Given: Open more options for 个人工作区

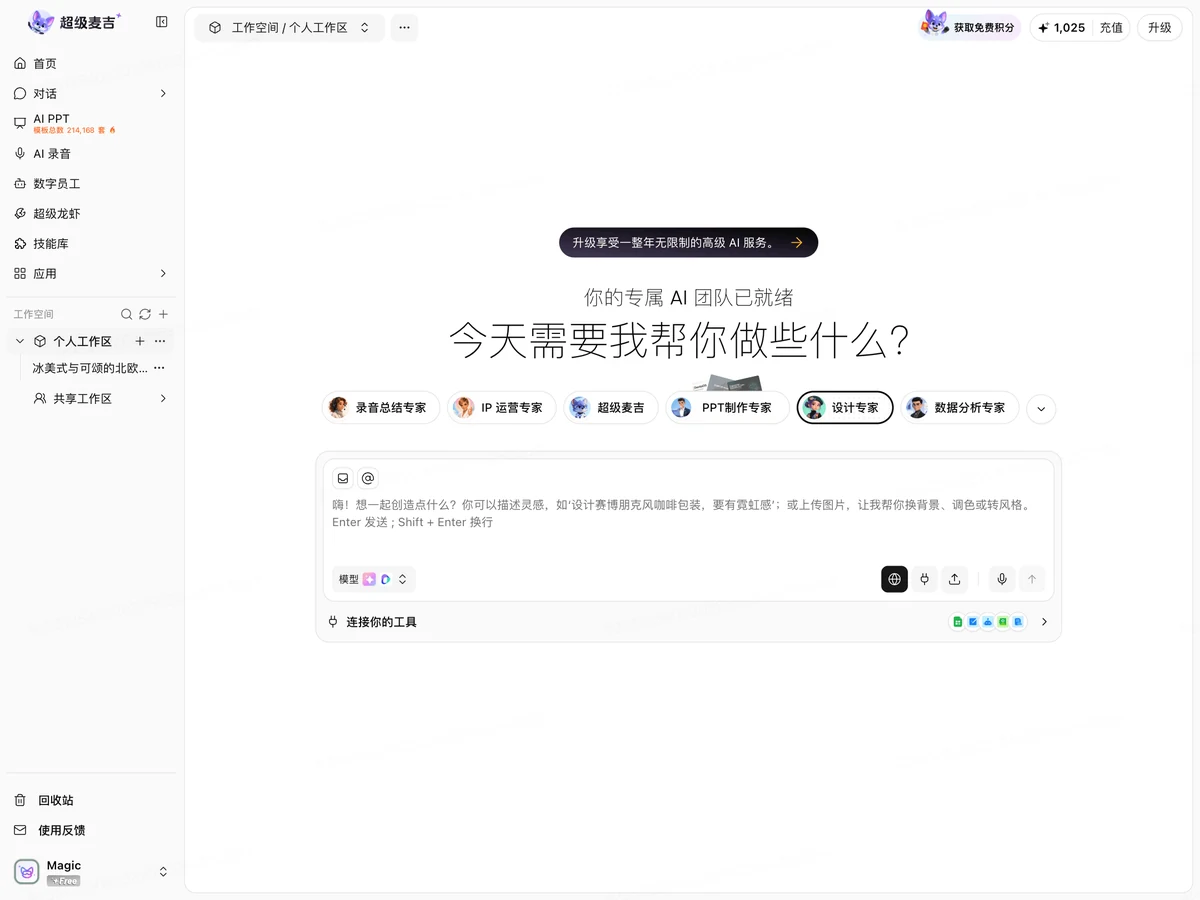Looking at the screenshot, I should coord(160,341).
